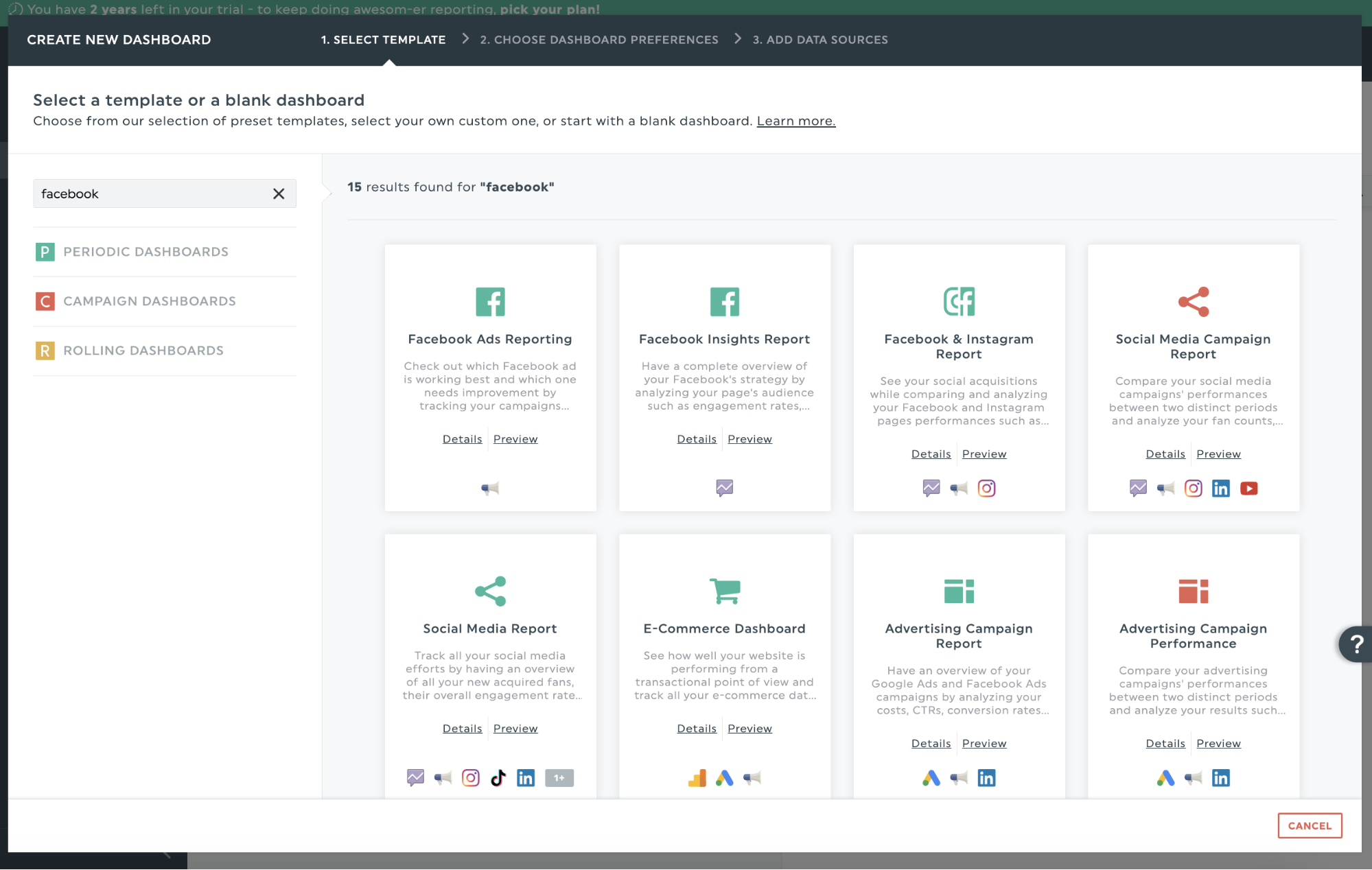1372x870 pixels.
Task: Click the Social Media Report title
Action: (490, 629)
